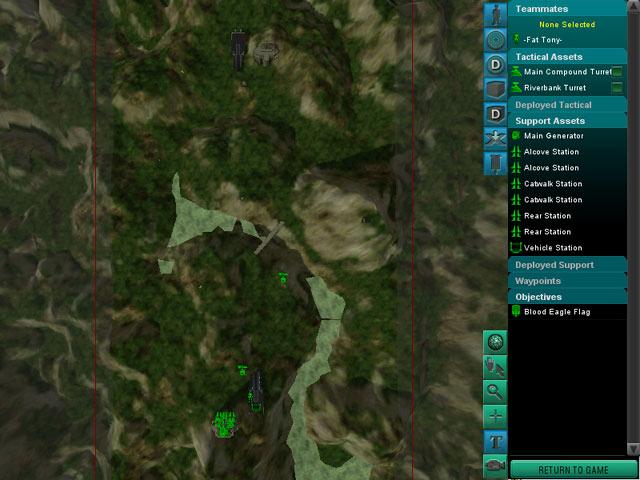Viewport: 640px width, 480px height.
Task: Click the green flag base marker on map
Action: [224, 424]
